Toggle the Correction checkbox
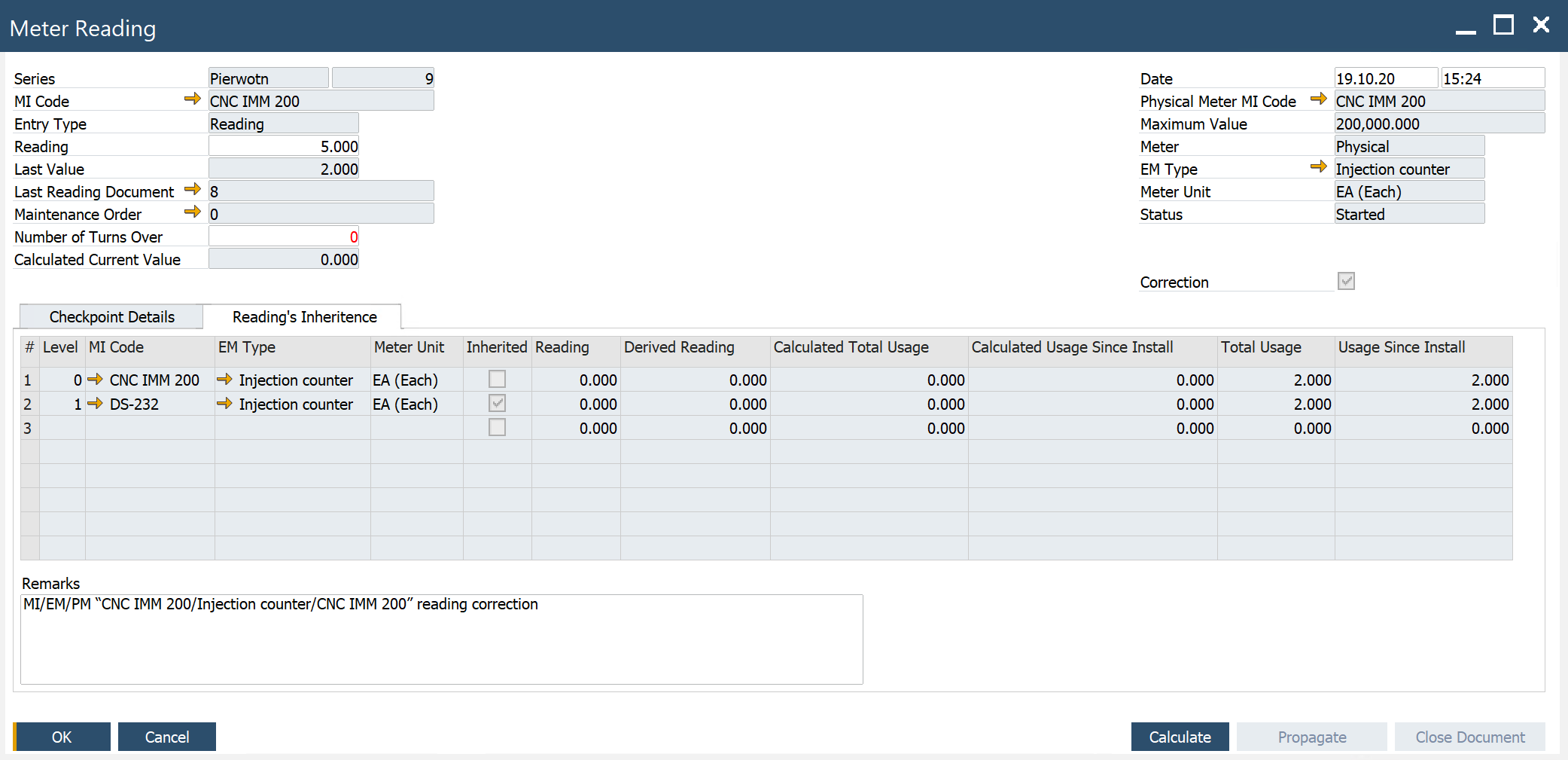 point(1346,281)
